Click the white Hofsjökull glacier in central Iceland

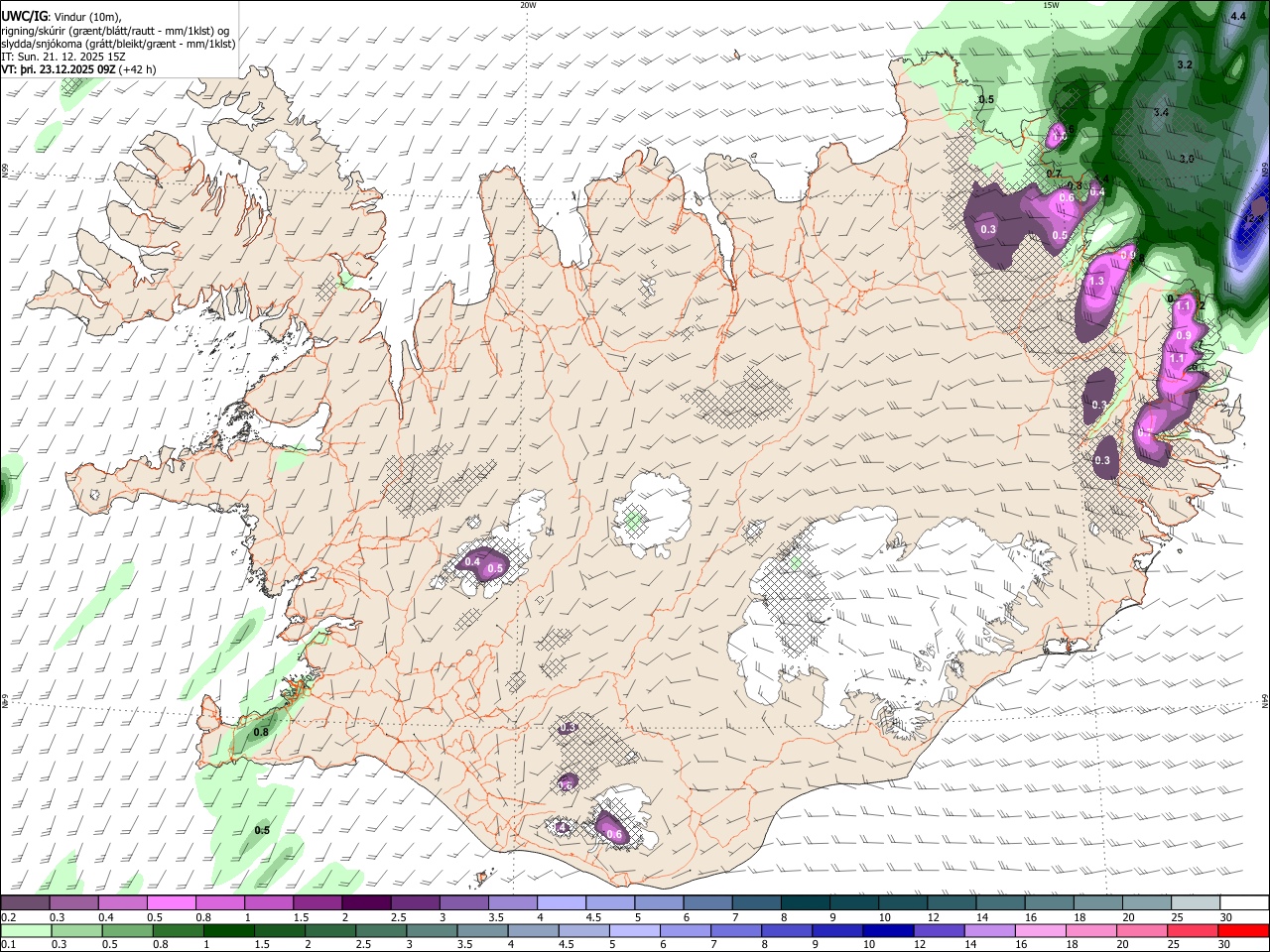coord(652,515)
